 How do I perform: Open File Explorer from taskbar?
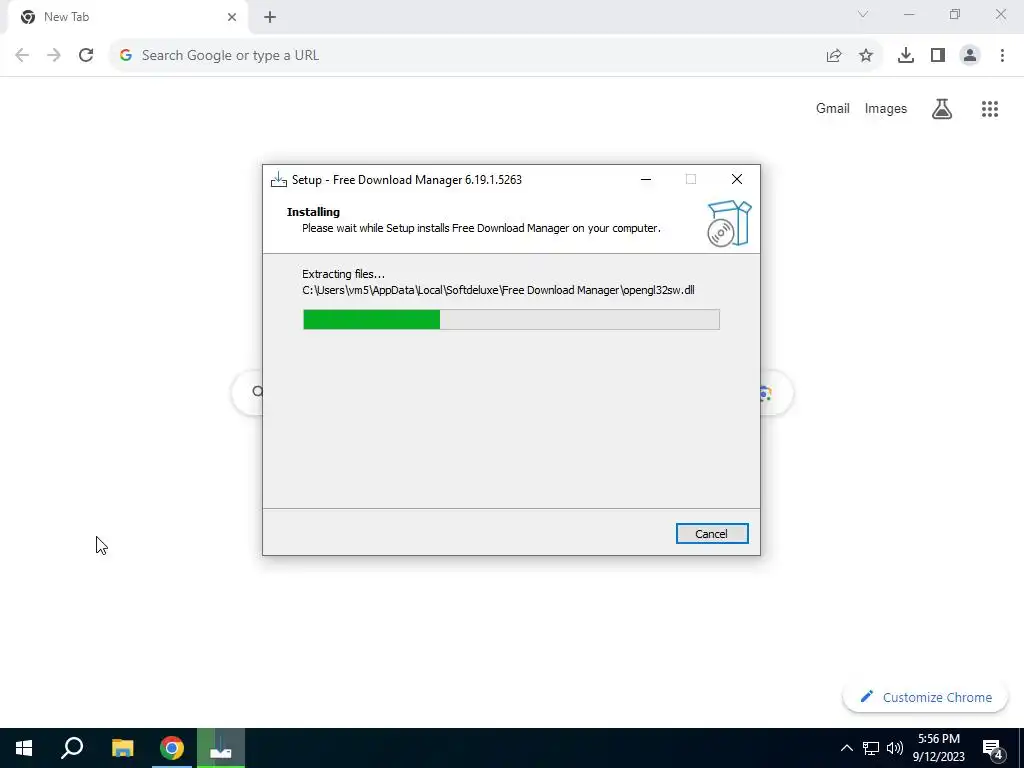[122, 748]
